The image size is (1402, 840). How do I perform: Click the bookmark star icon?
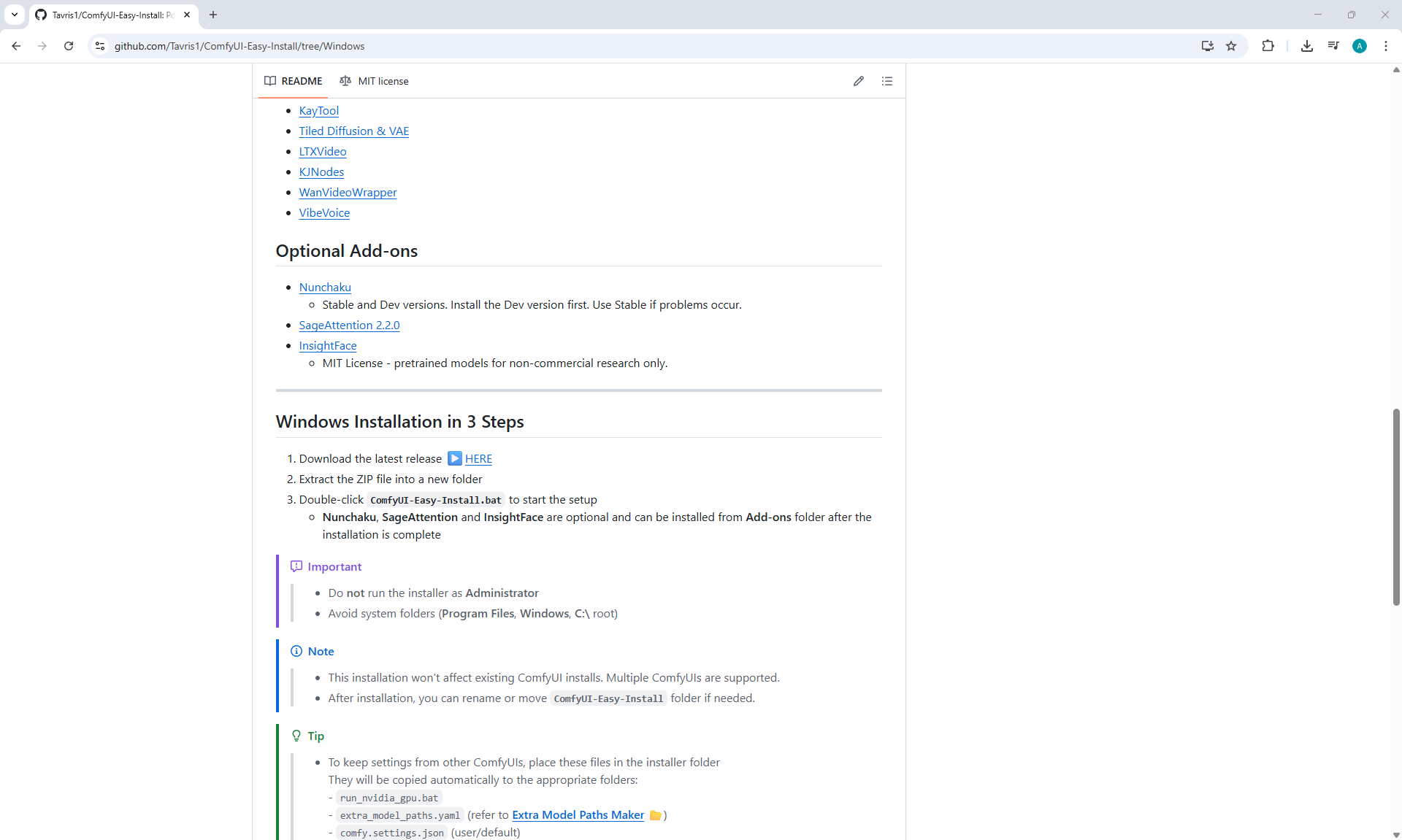pyautogui.click(x=1231, y=46)
